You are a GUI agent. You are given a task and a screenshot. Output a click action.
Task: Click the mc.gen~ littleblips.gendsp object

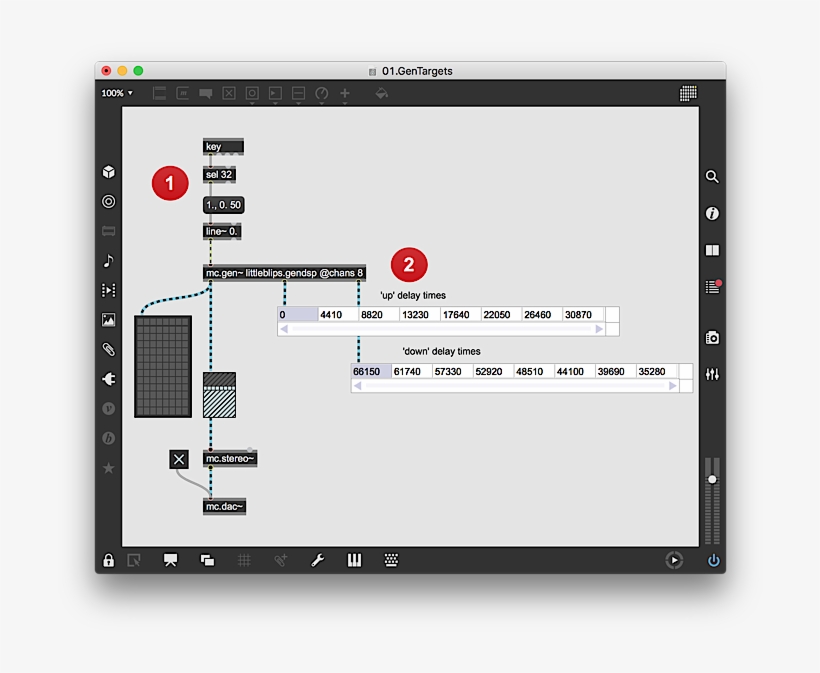(284, 272)
